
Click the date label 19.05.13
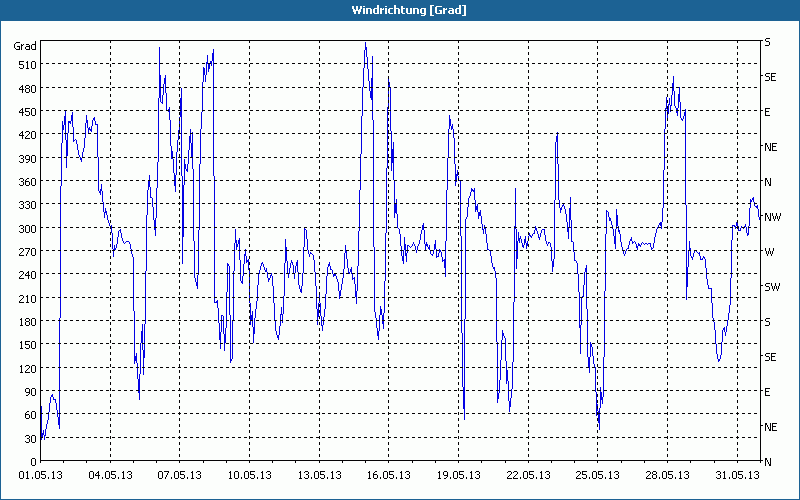click(458, 476)
